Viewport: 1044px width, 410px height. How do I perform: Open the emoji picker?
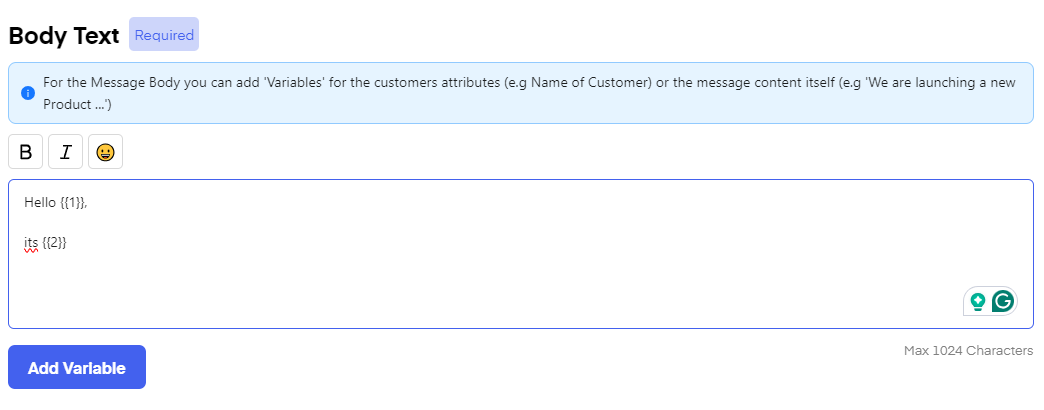coord(105,152)
